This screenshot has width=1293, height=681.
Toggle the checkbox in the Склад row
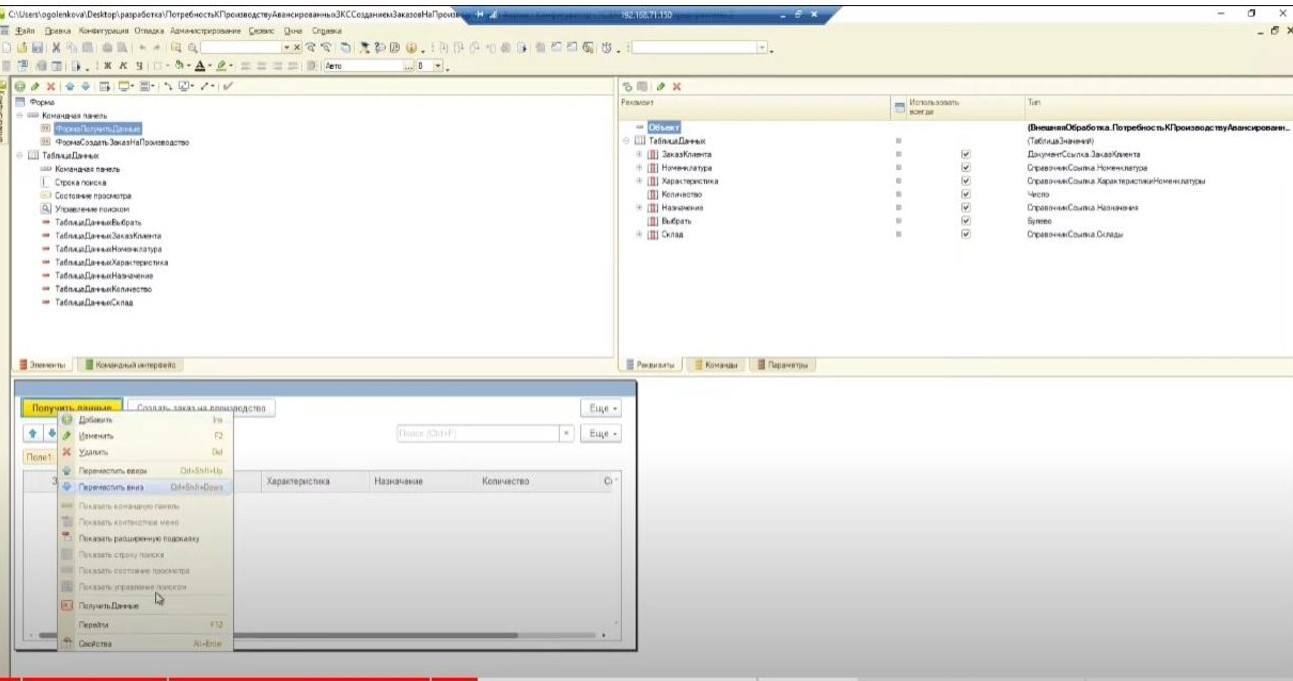click(x=965, y=234)
